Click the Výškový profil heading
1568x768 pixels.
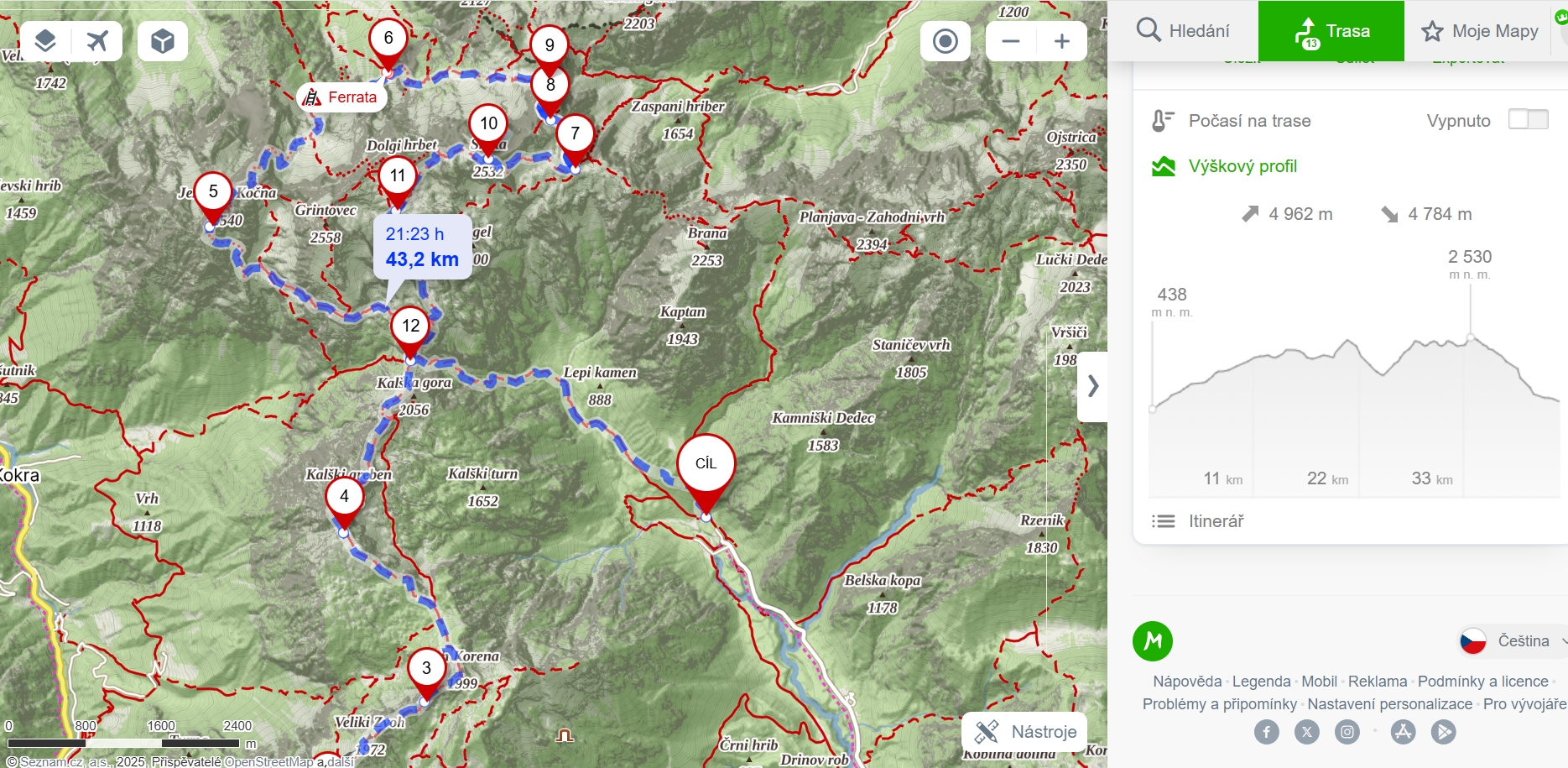point(1242,166)
